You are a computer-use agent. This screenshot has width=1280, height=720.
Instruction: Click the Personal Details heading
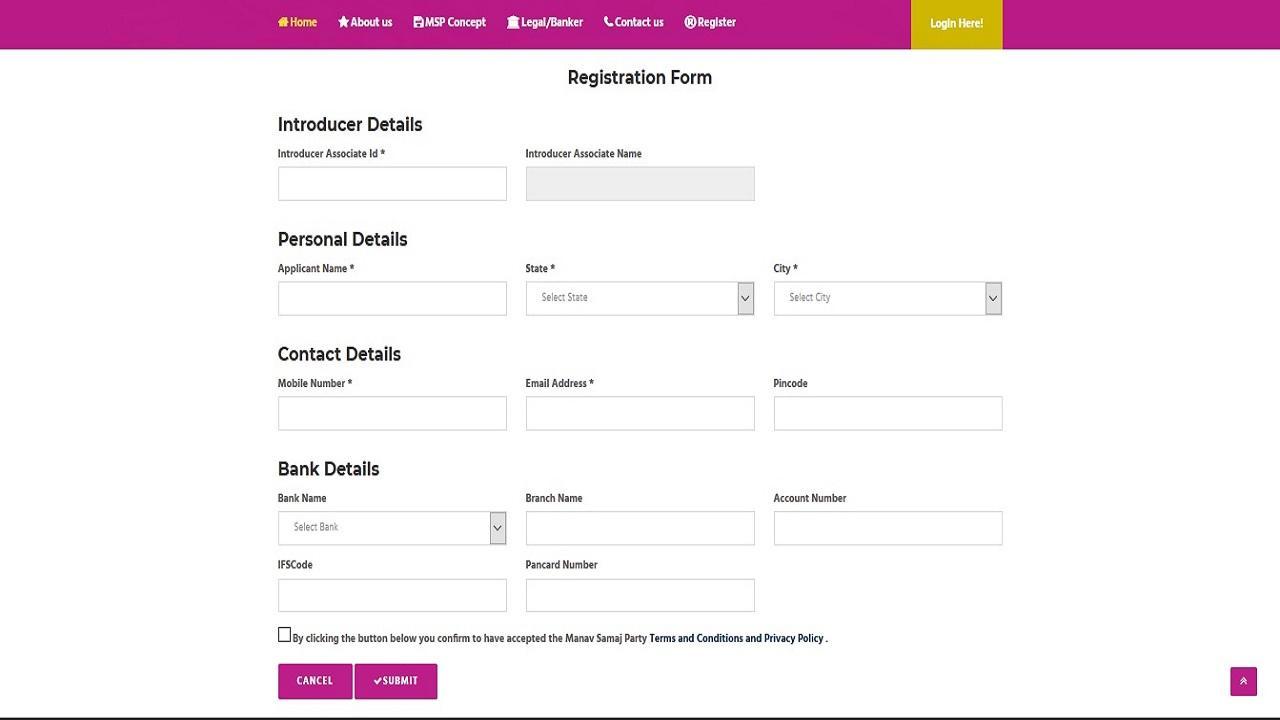click(x=342, y=239)
